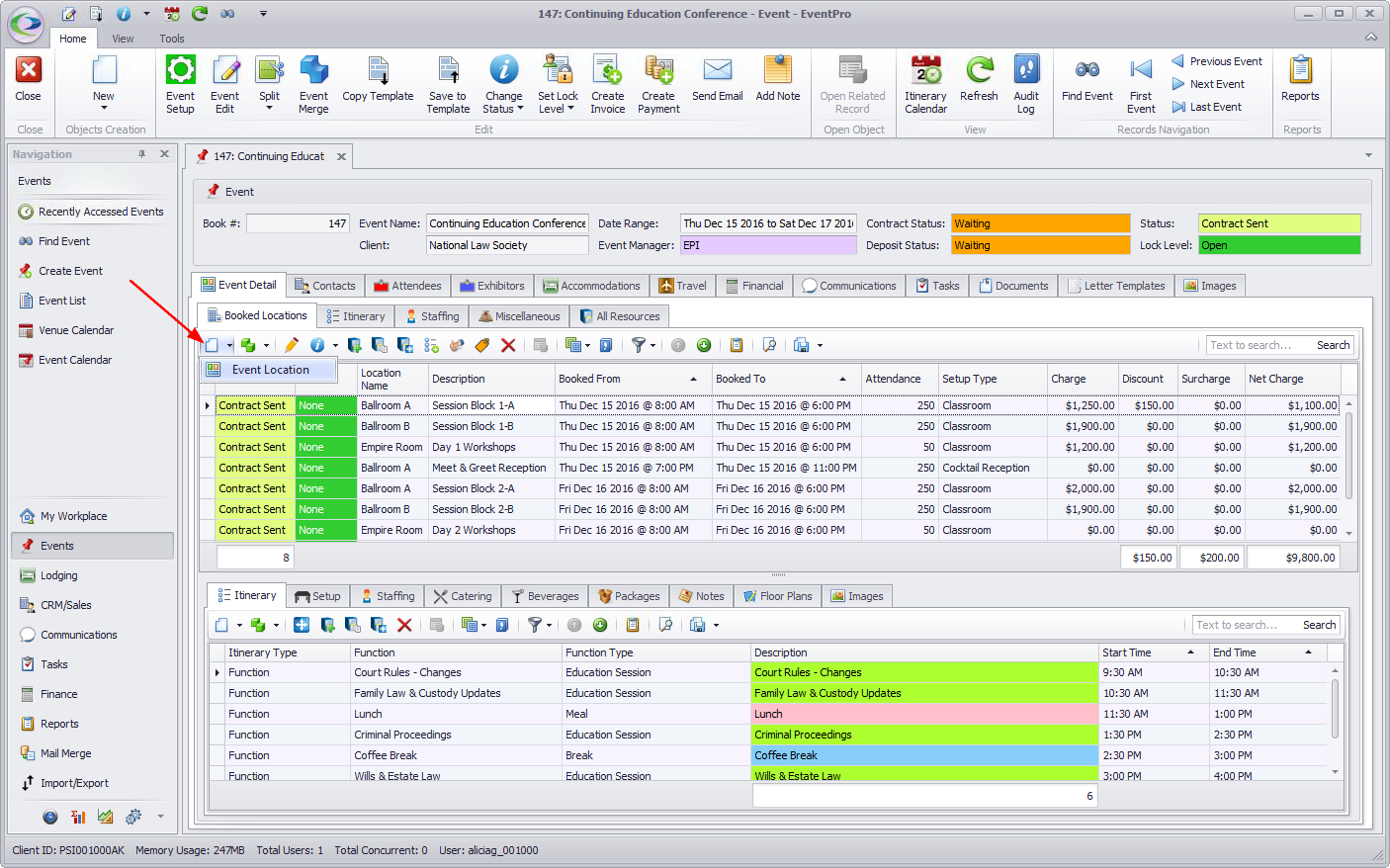Viewport: 1390px width, 868px height.
Task: Open Venue Calendar in navigation
Action: (66, 330)
